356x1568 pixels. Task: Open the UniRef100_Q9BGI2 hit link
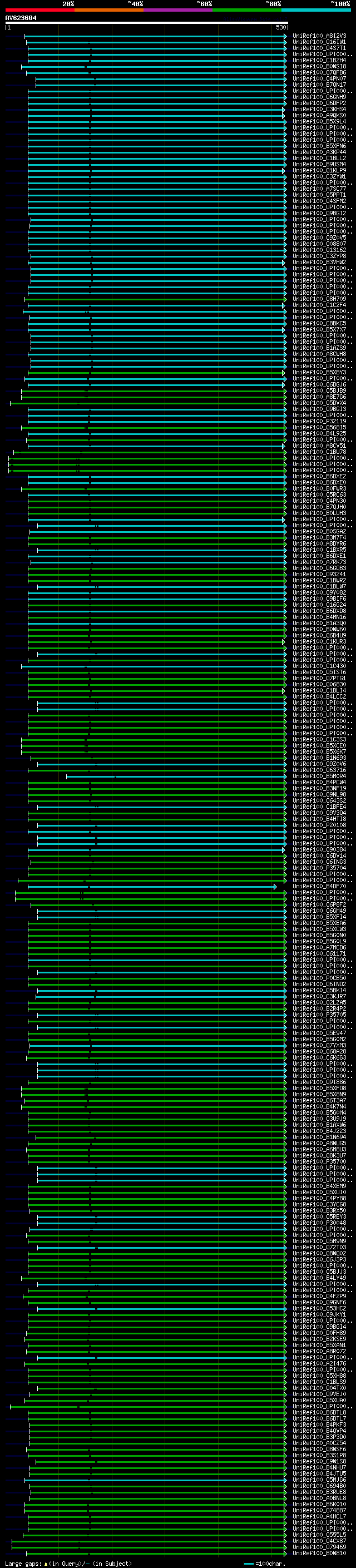click(319, 213)
